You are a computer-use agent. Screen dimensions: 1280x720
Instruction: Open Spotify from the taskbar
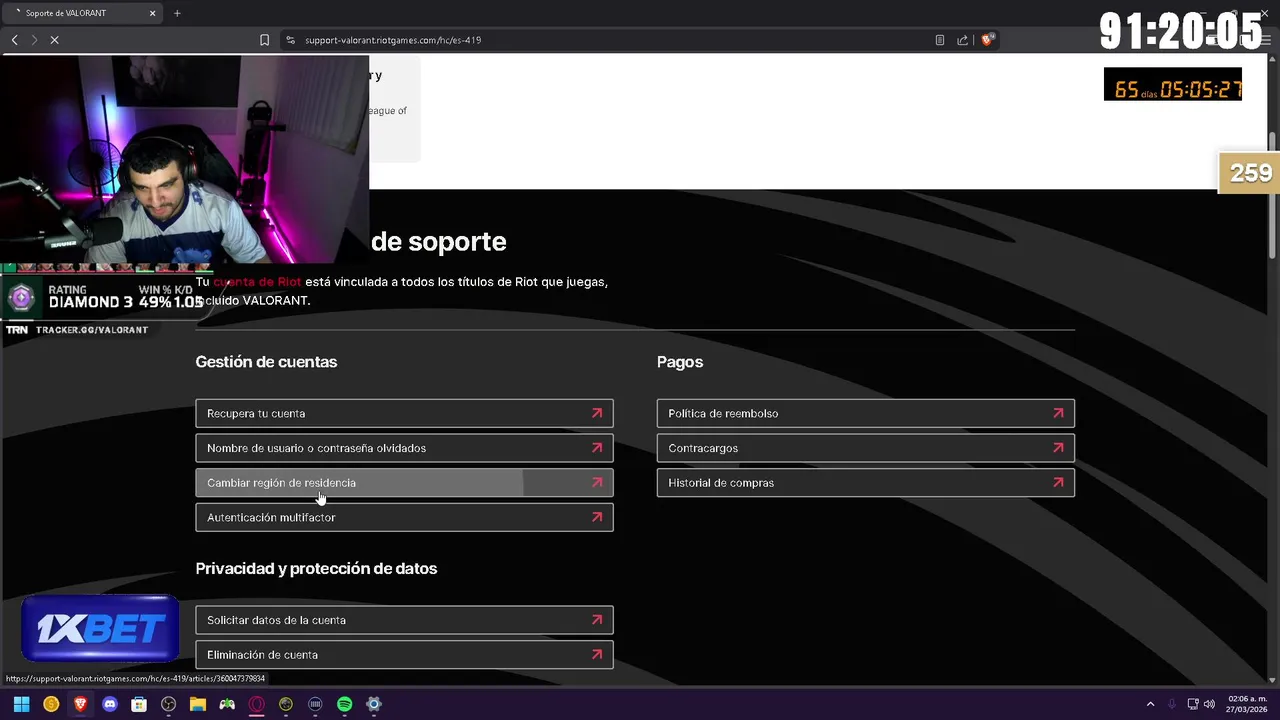[x=345, y=704]
